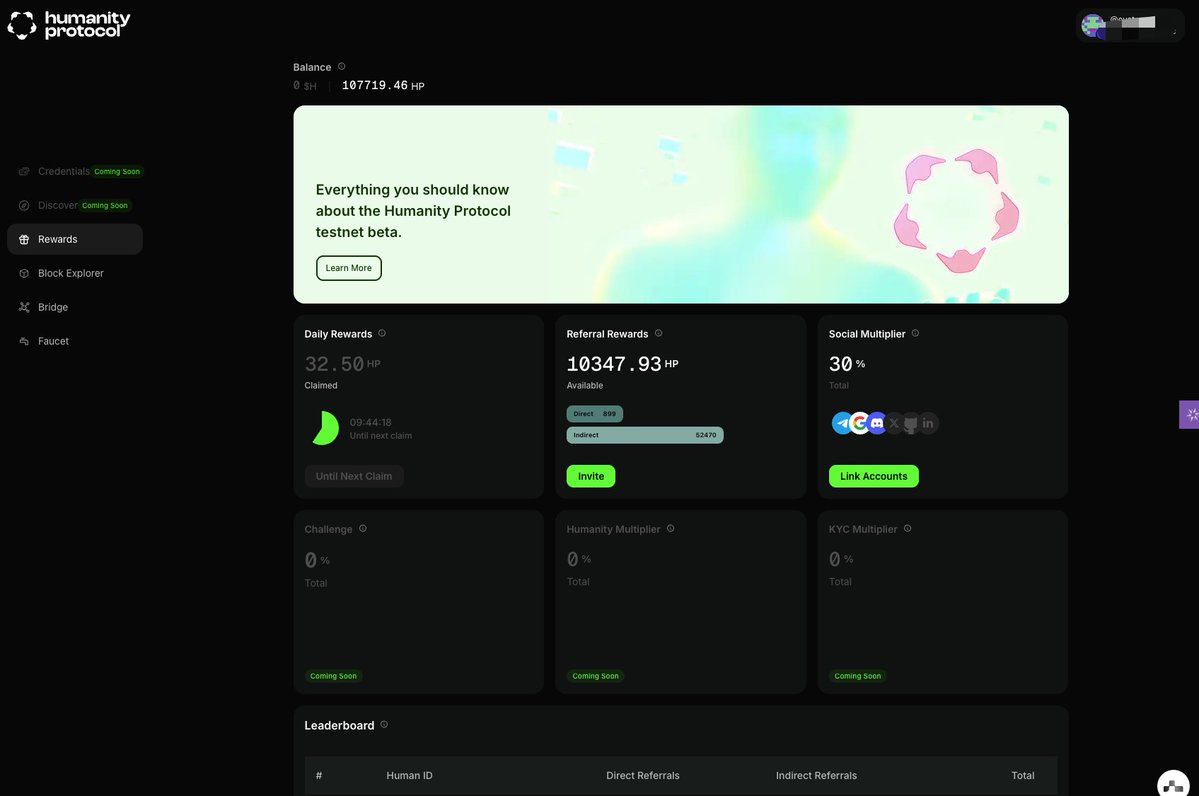Click the Total column header in Leaderboard
This screenshot has height=796, width=1199.
point(1023,775)
